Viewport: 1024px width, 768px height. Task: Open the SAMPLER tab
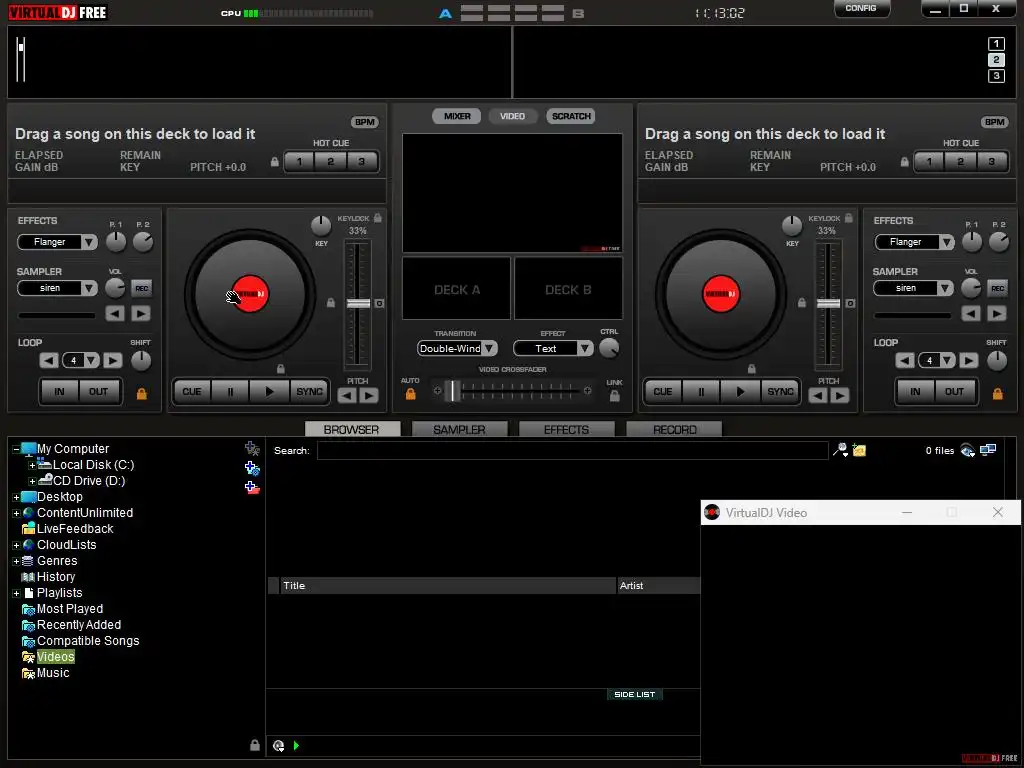tap(459, 429)
